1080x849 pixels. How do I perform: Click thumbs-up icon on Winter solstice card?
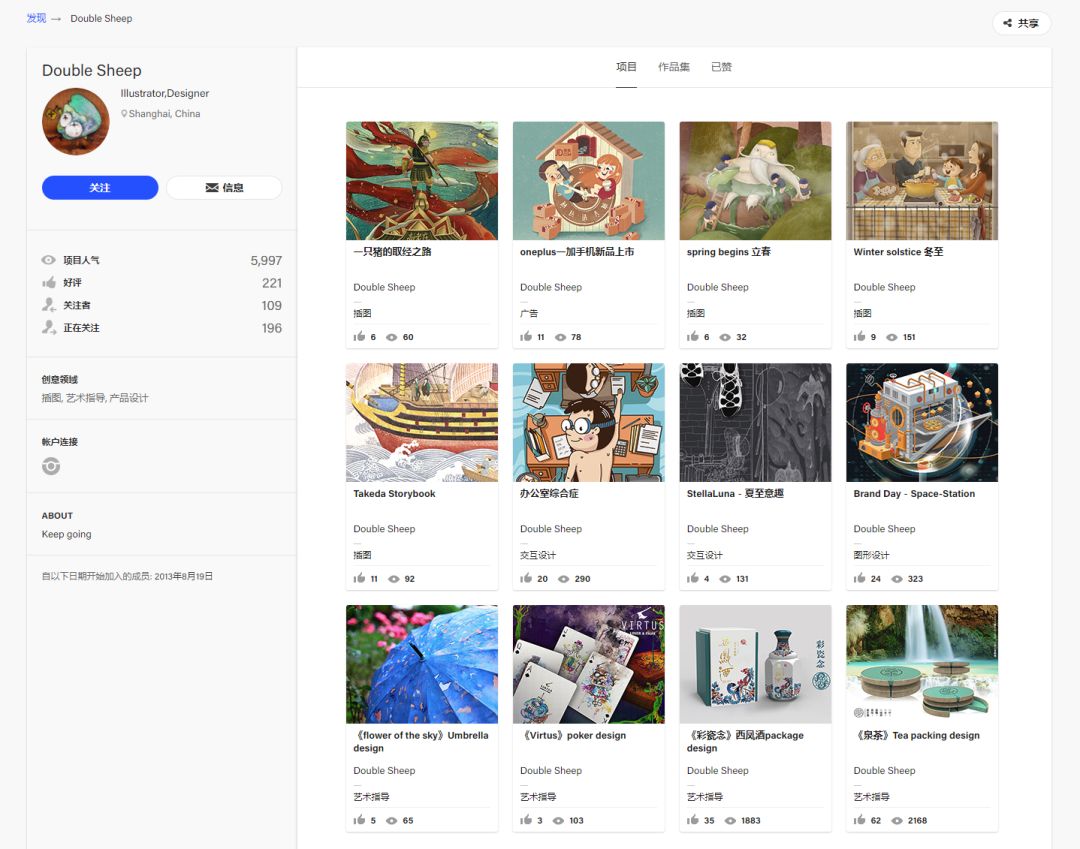click(860, 337)
